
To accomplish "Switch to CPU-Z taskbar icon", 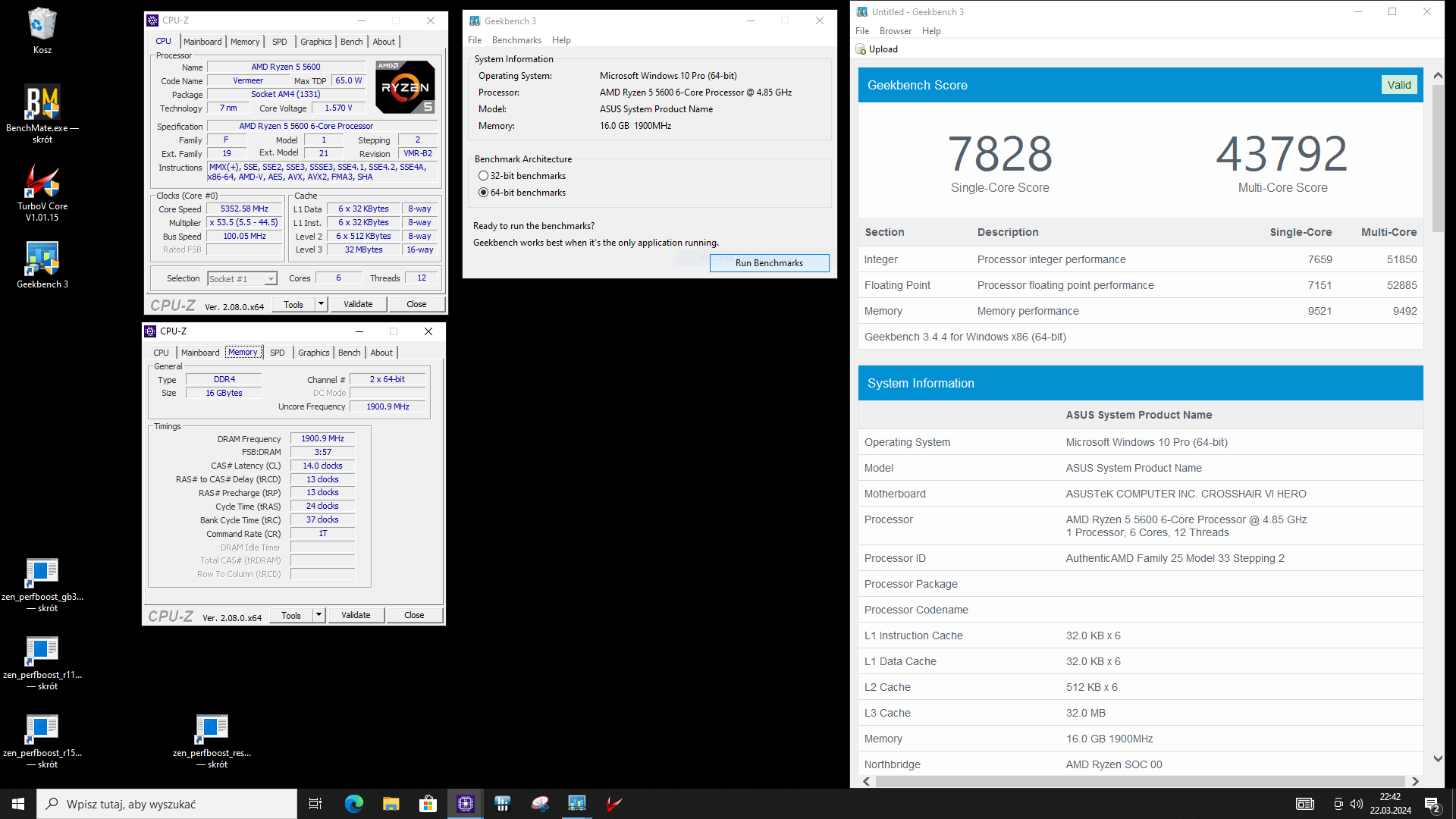I will pos(466,804).
